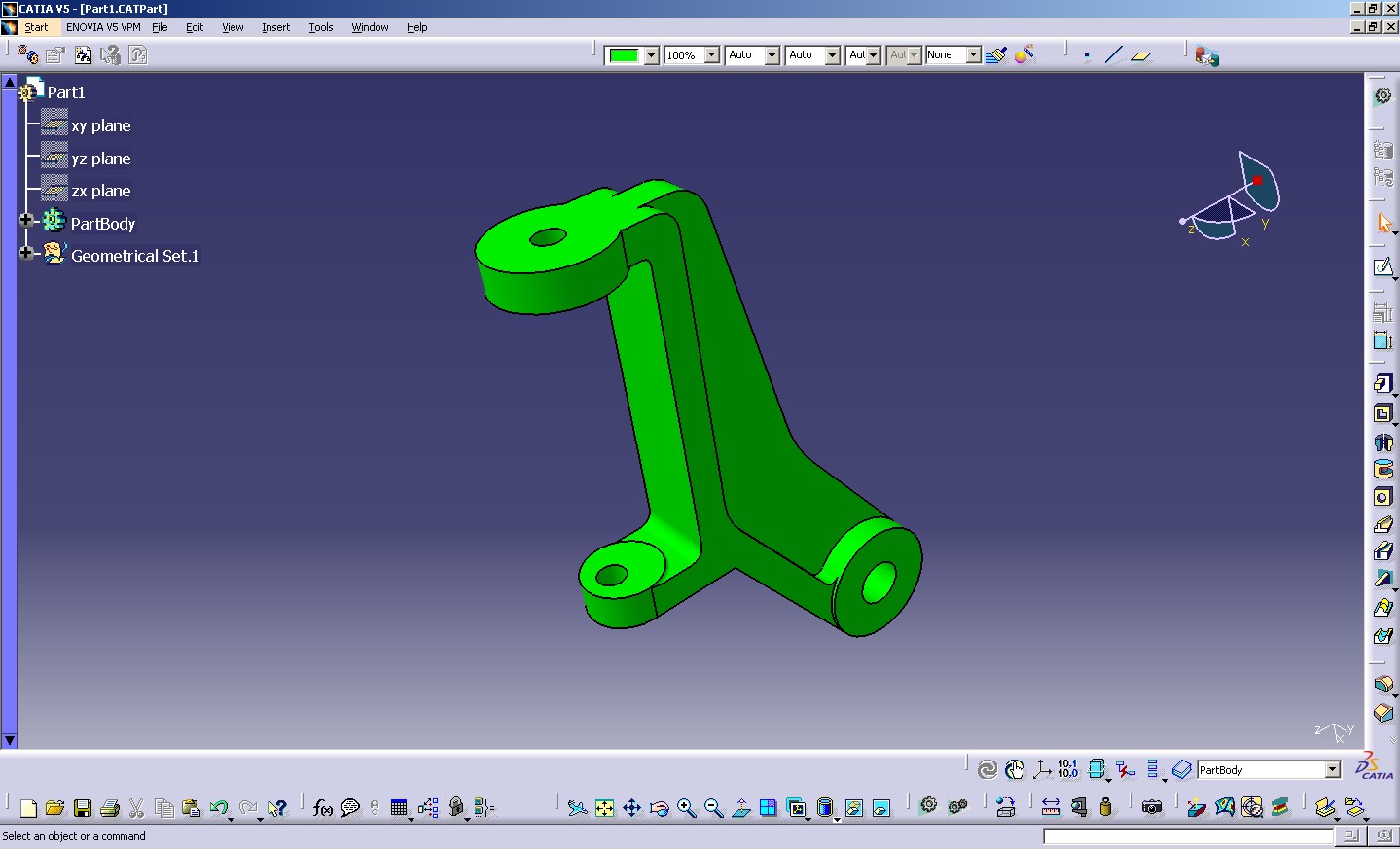This screenshot has width=1400, height=849.
Task: Expand the Geometrical Set.1 tree node
Action: coord(26,253)
